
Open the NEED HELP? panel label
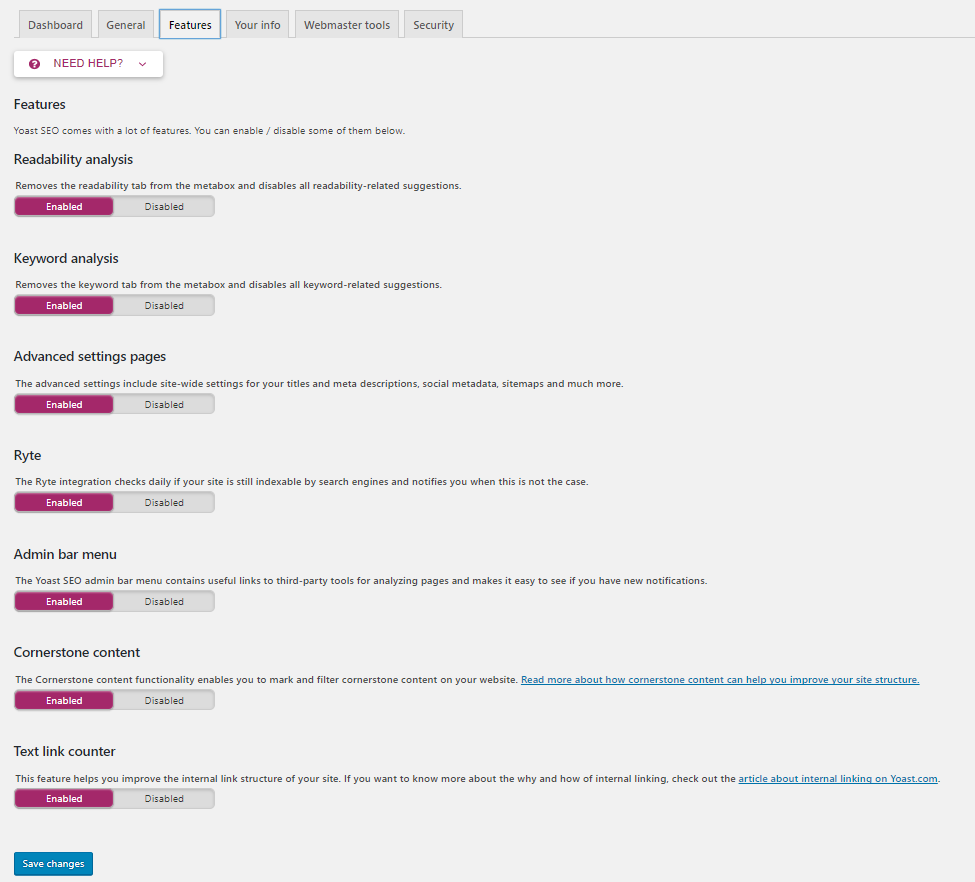pos(88,63)
